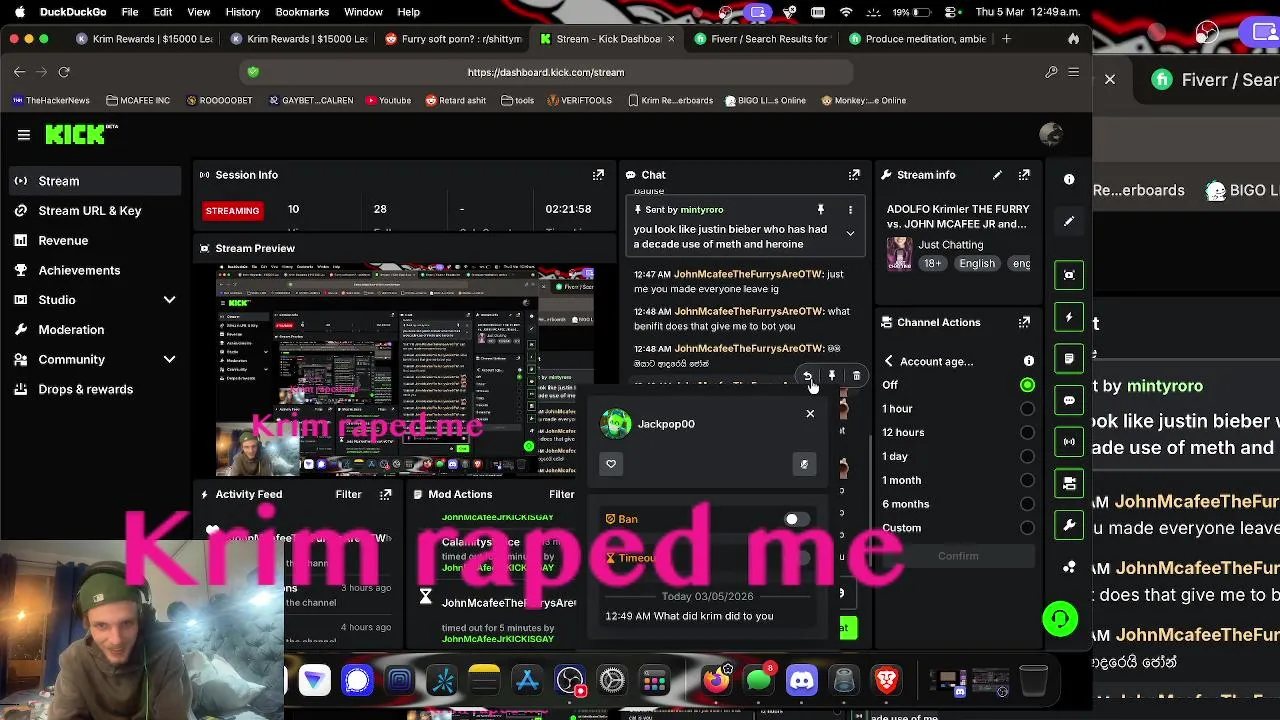Go back from Account age settings

coord(888,361)
